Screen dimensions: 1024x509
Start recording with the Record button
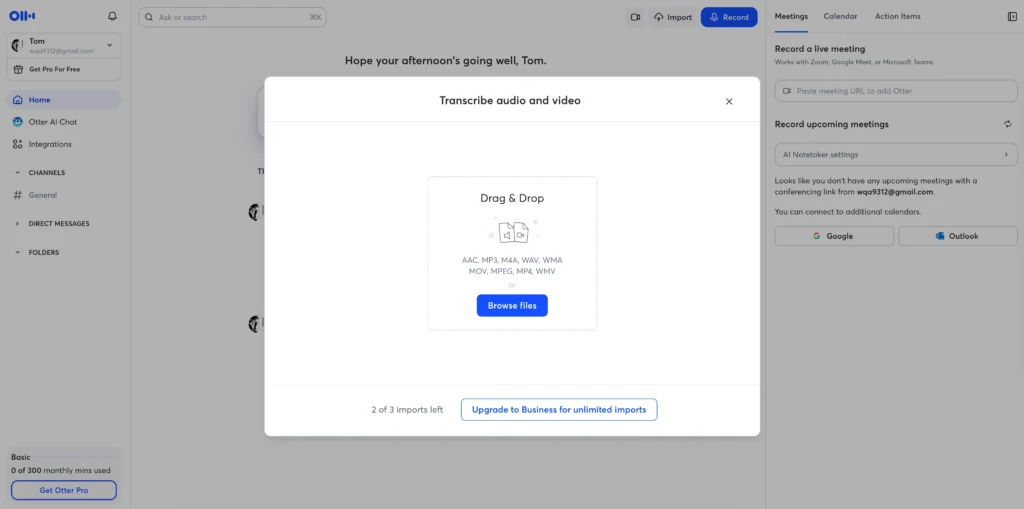(729, 18)
